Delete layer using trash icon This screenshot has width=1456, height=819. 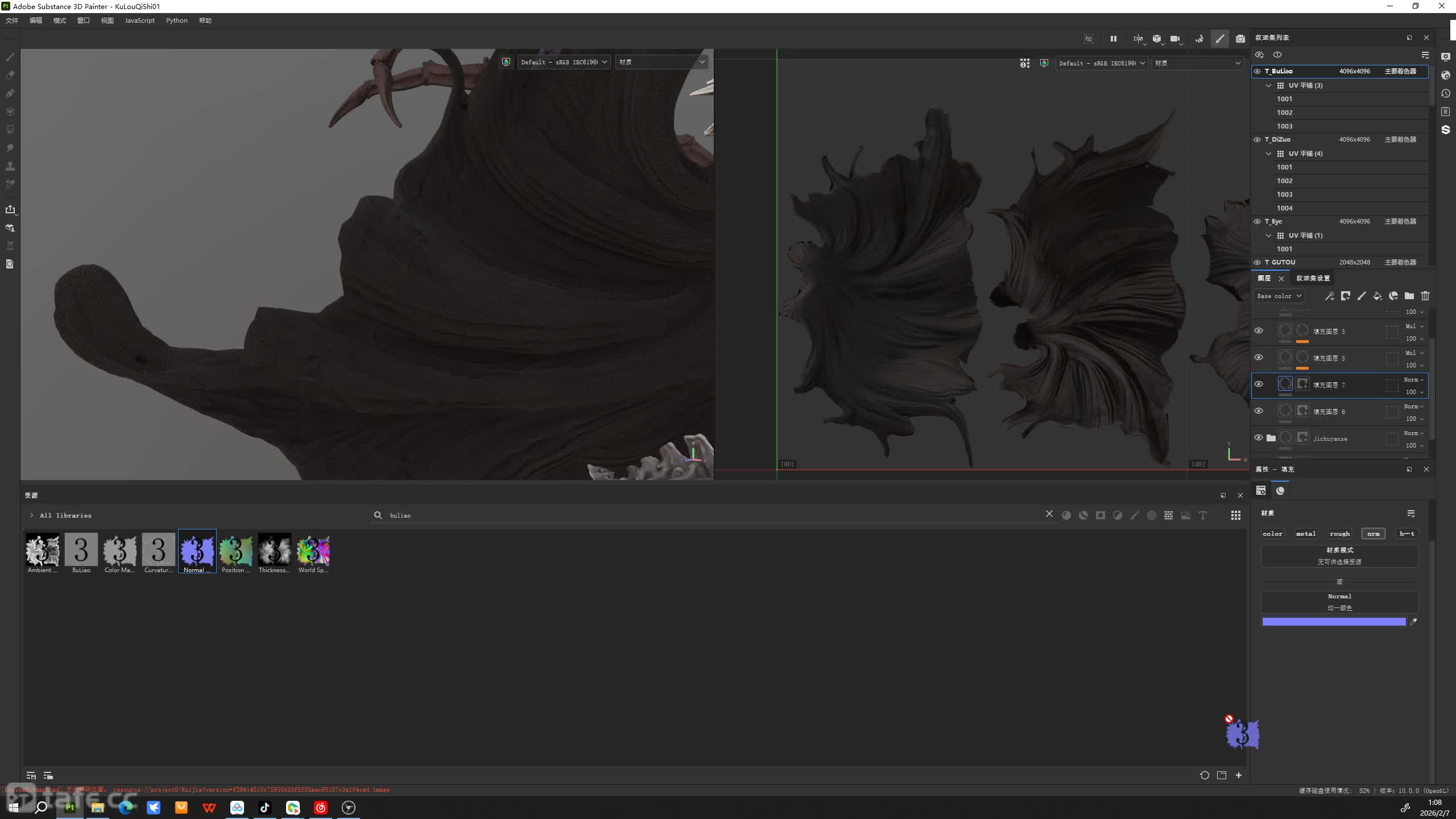(x=1425, y=296)
